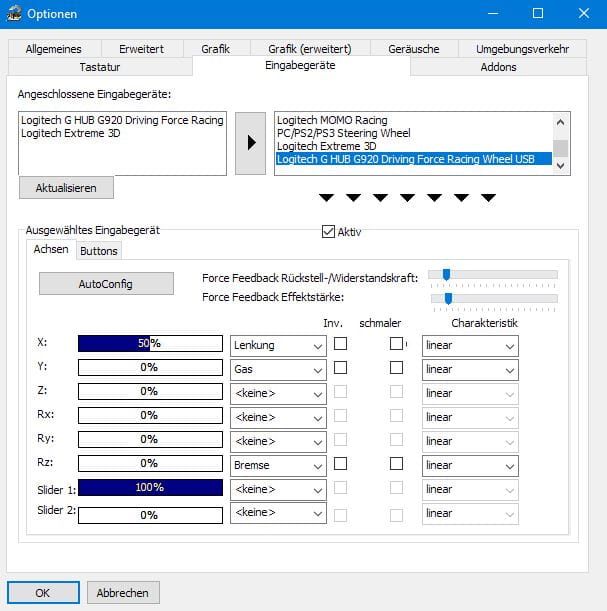The image size is (607, 611).
Task: Open the X axis Lenkung dropdown
Action: pyautogui.click(x=278, y=345)
